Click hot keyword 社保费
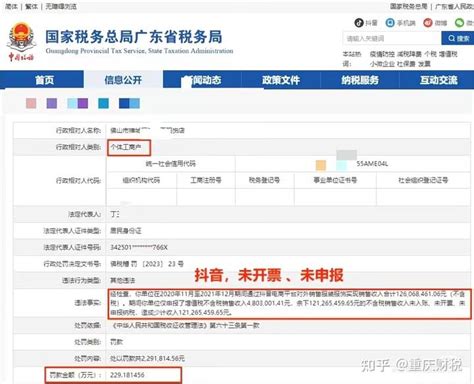The image size is (474, 384). 406,64
